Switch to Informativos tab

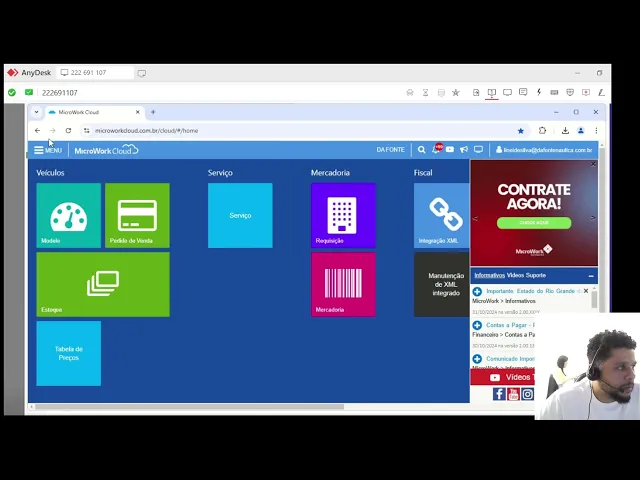tap(489, 275)
